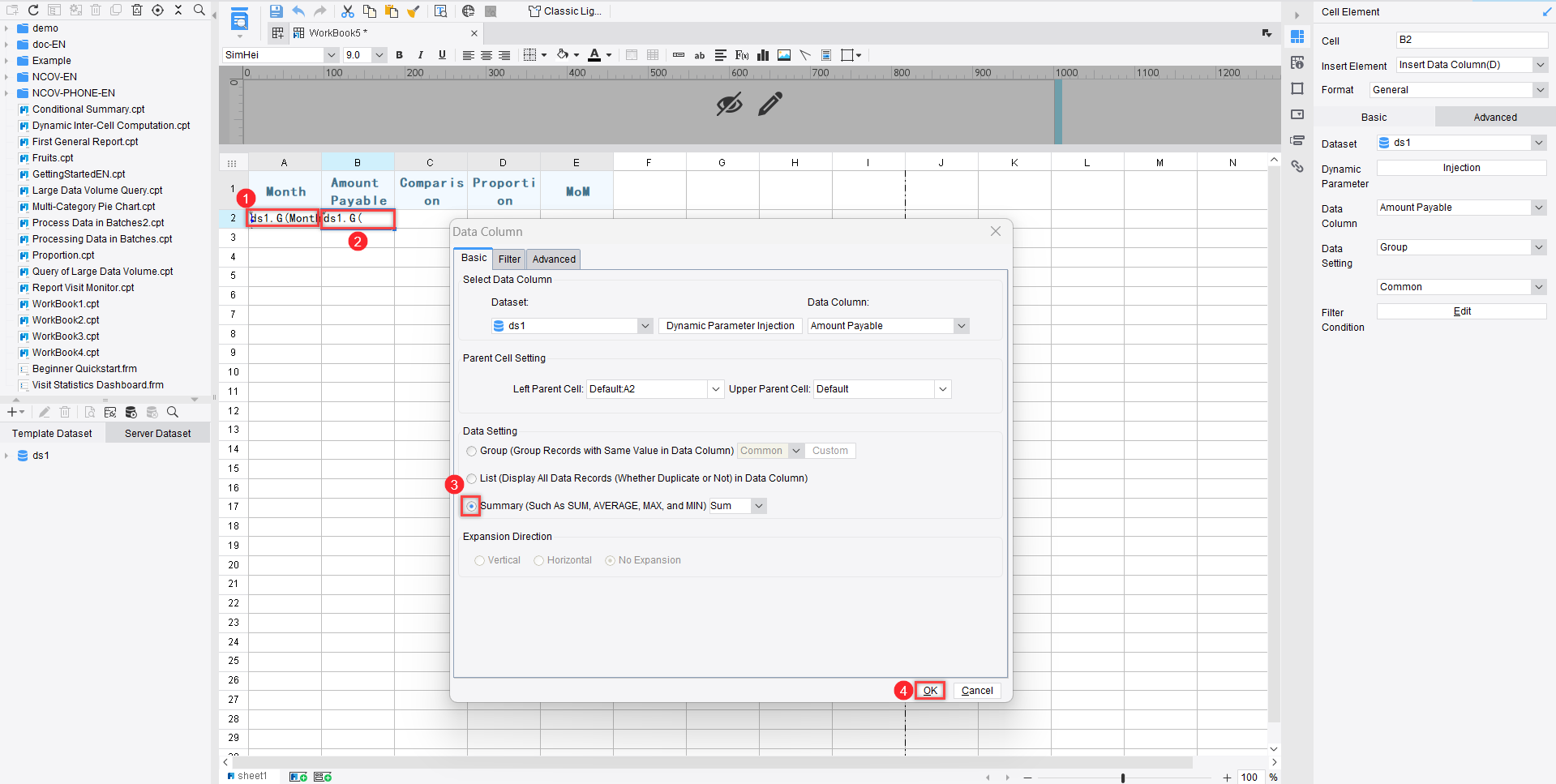Switch to the Filter tab in Data Column dialog
This screenshot has height=784, width=1556.
(x=509, y=259)
